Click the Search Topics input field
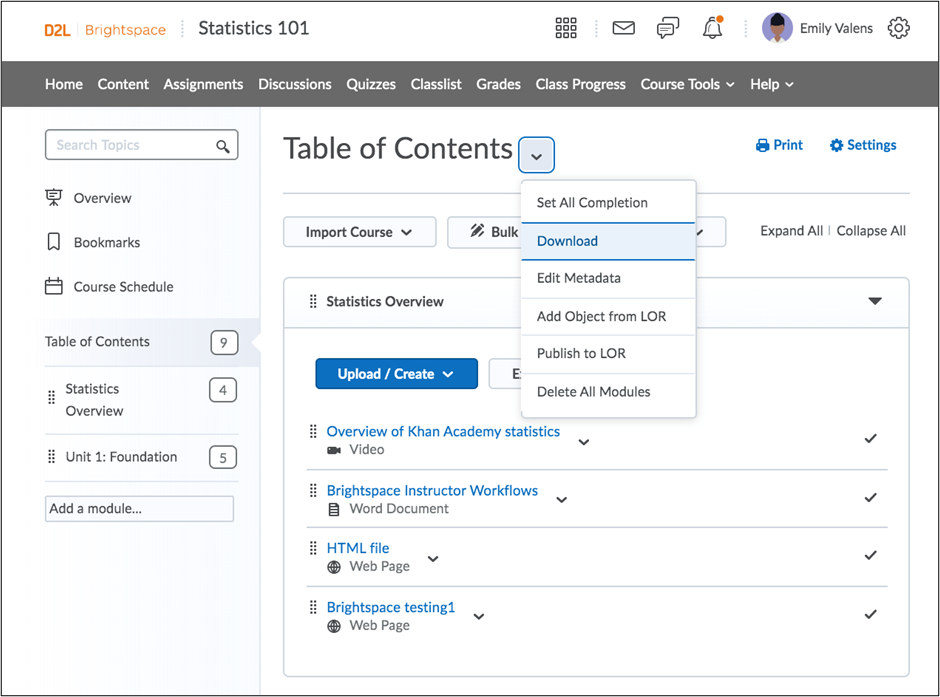The height and width of the screenshot is (697, 940). point(141,145)
